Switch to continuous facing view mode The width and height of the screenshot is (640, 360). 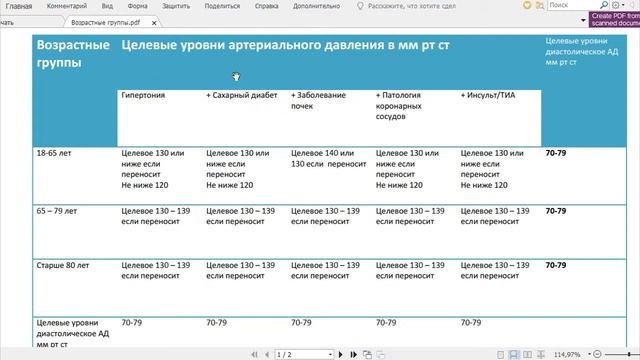pyautogui.click(x=541, y=354)
